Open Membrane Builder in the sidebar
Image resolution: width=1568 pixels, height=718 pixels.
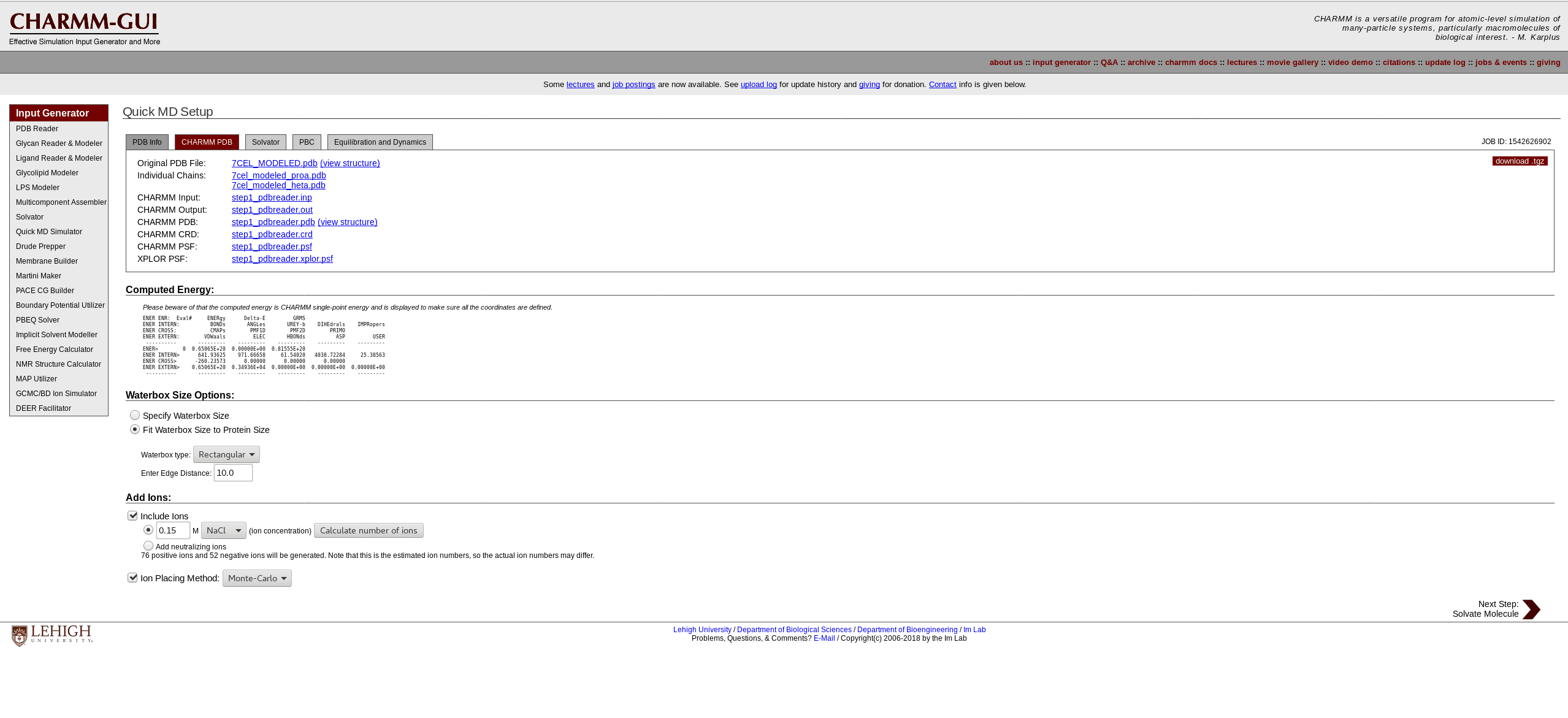[x=47, y=261]
